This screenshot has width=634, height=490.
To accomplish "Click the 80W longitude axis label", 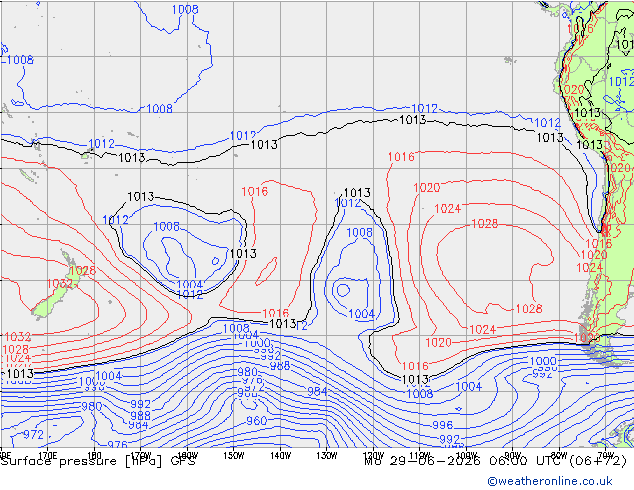I will click(x=559, y=455).
